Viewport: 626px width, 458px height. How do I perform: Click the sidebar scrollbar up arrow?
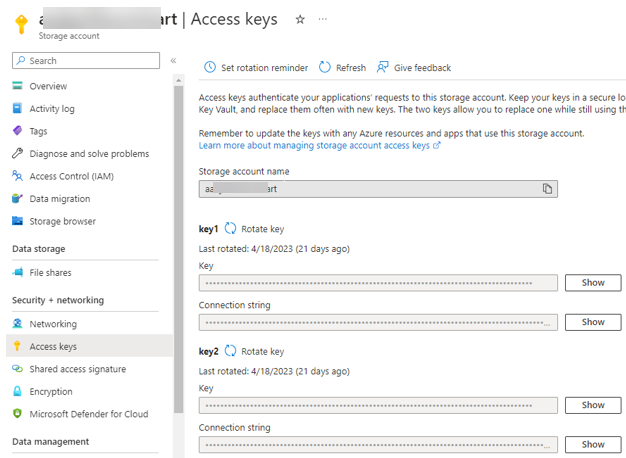[178, 81]
